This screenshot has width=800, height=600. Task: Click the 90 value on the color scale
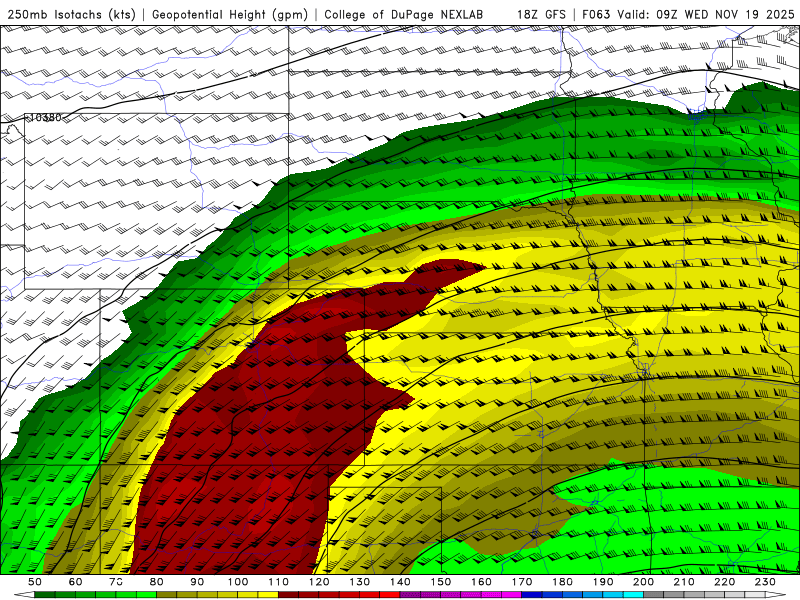point(197,582)
